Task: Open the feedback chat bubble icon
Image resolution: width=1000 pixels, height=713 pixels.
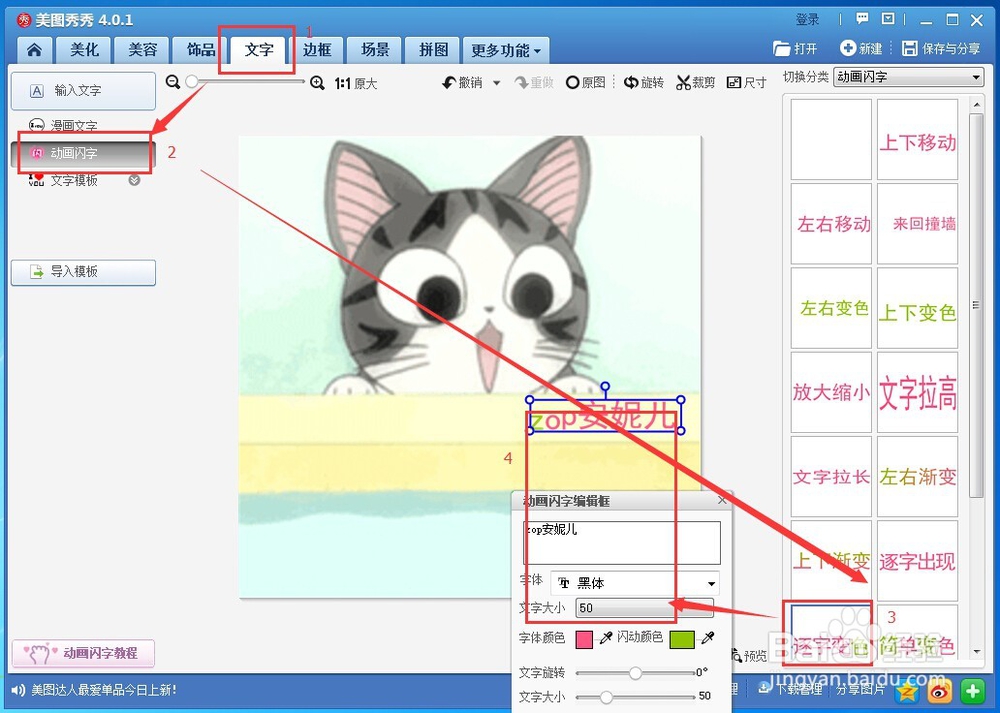Action: tap(862, 18)
